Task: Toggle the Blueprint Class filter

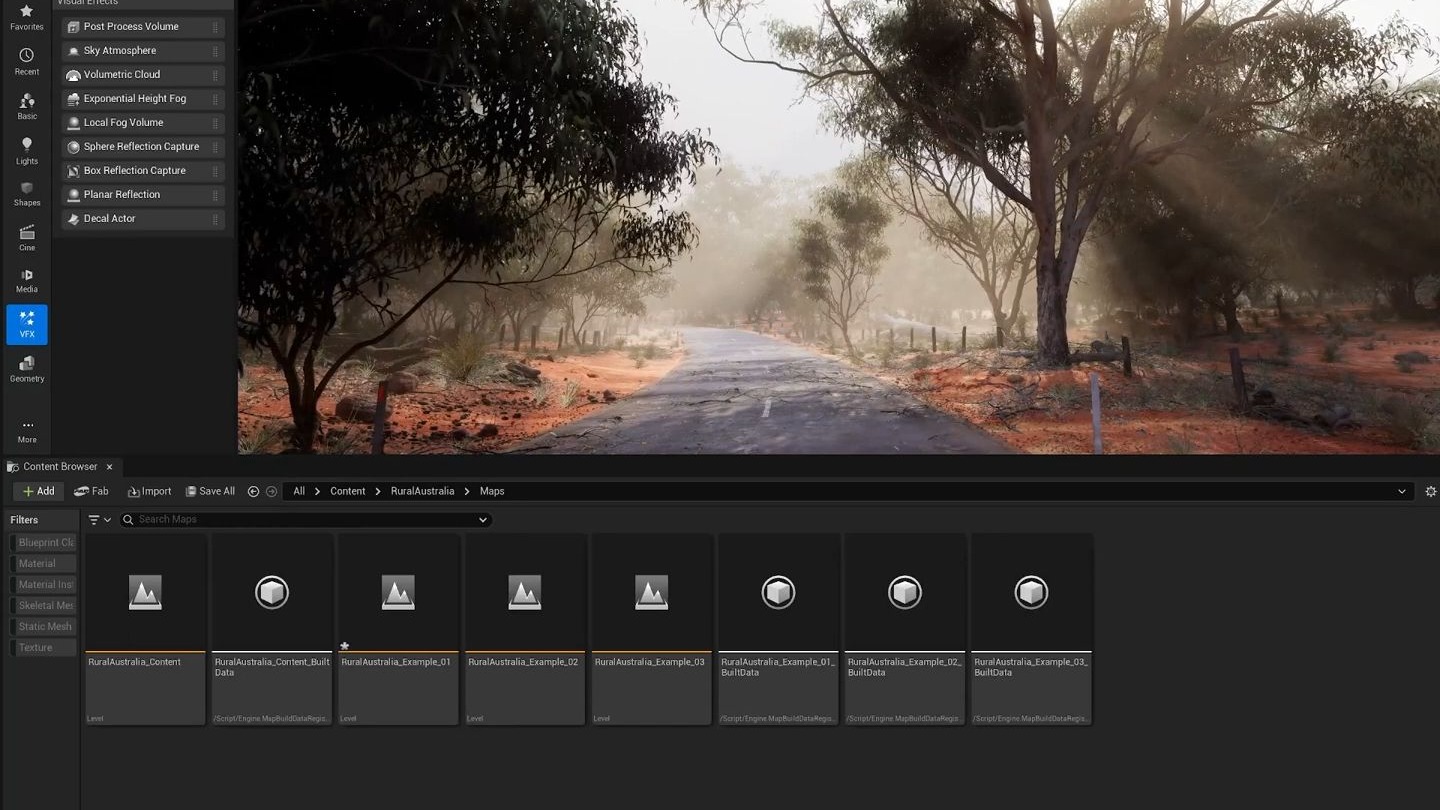Action: coord(44,543)
